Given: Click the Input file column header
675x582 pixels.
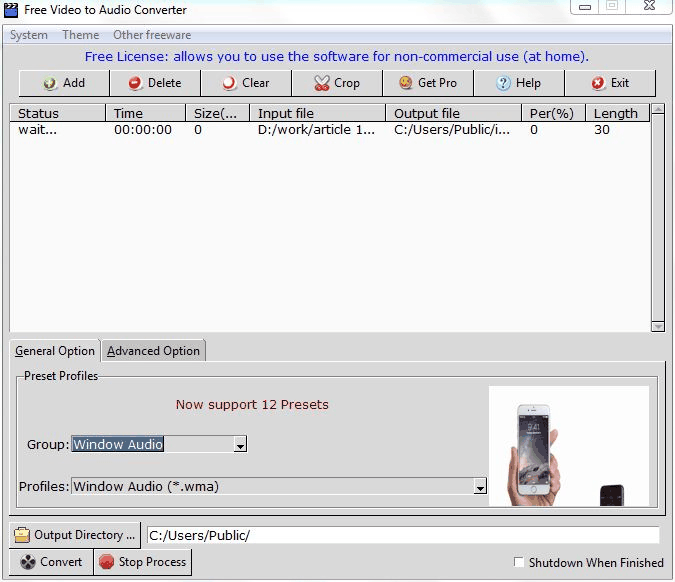Looking at the screenshot, I should [x=318, y=113].
